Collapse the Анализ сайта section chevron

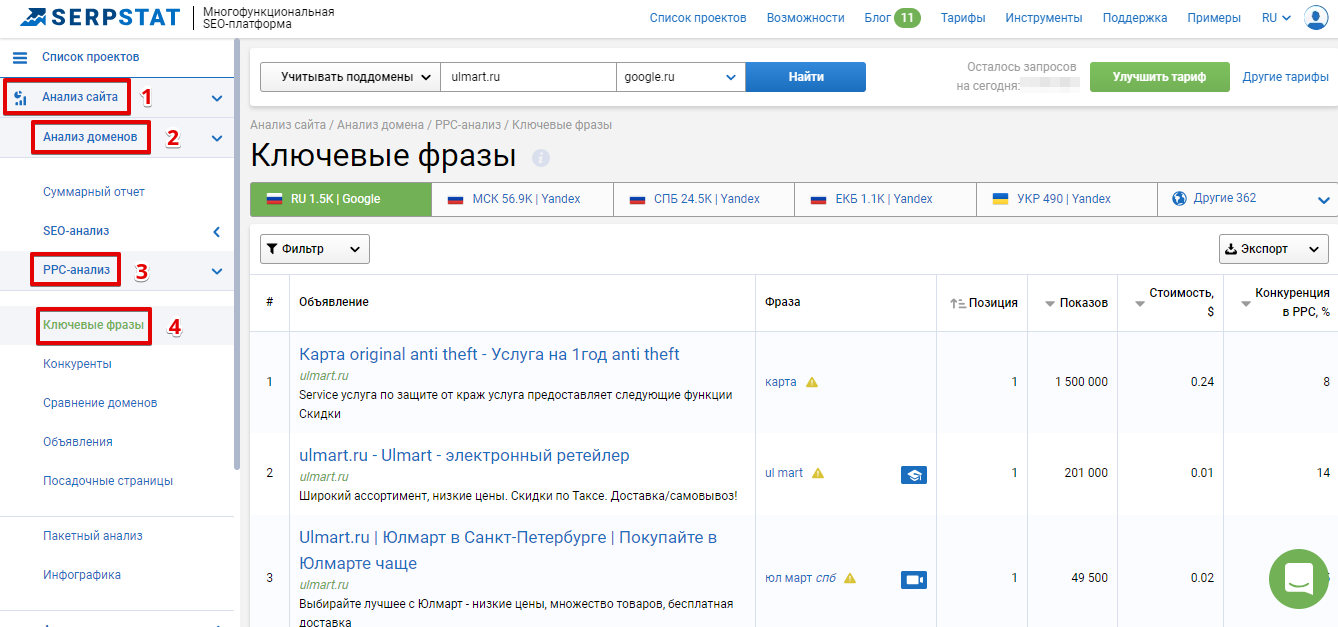(x=217, y=99)
